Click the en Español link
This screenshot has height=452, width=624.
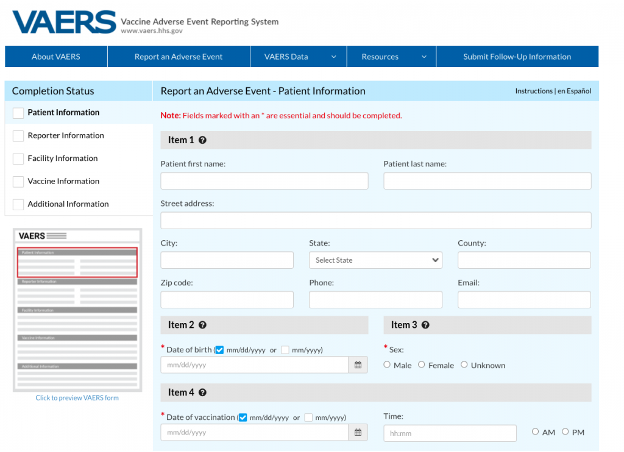point(575,91)
